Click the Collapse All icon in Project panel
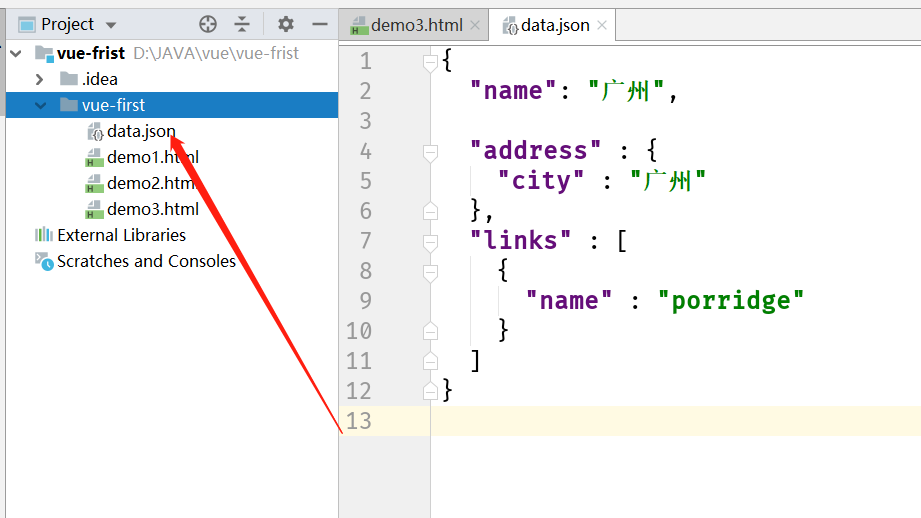This screenshot has width=921, height=518. click(242, 24)
